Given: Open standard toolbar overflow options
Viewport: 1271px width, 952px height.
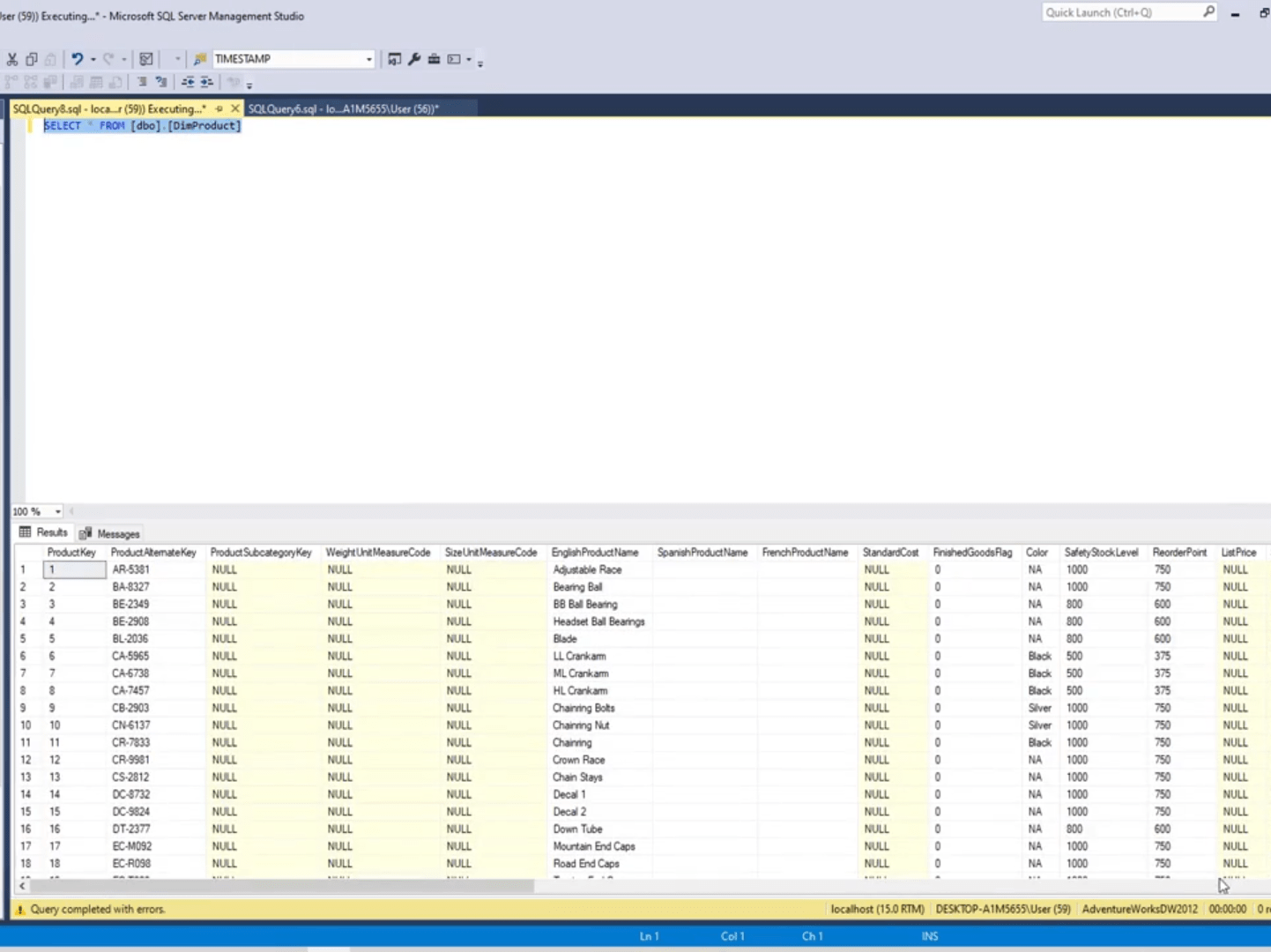Looking at the screenshot, I should tap(479, 62).
